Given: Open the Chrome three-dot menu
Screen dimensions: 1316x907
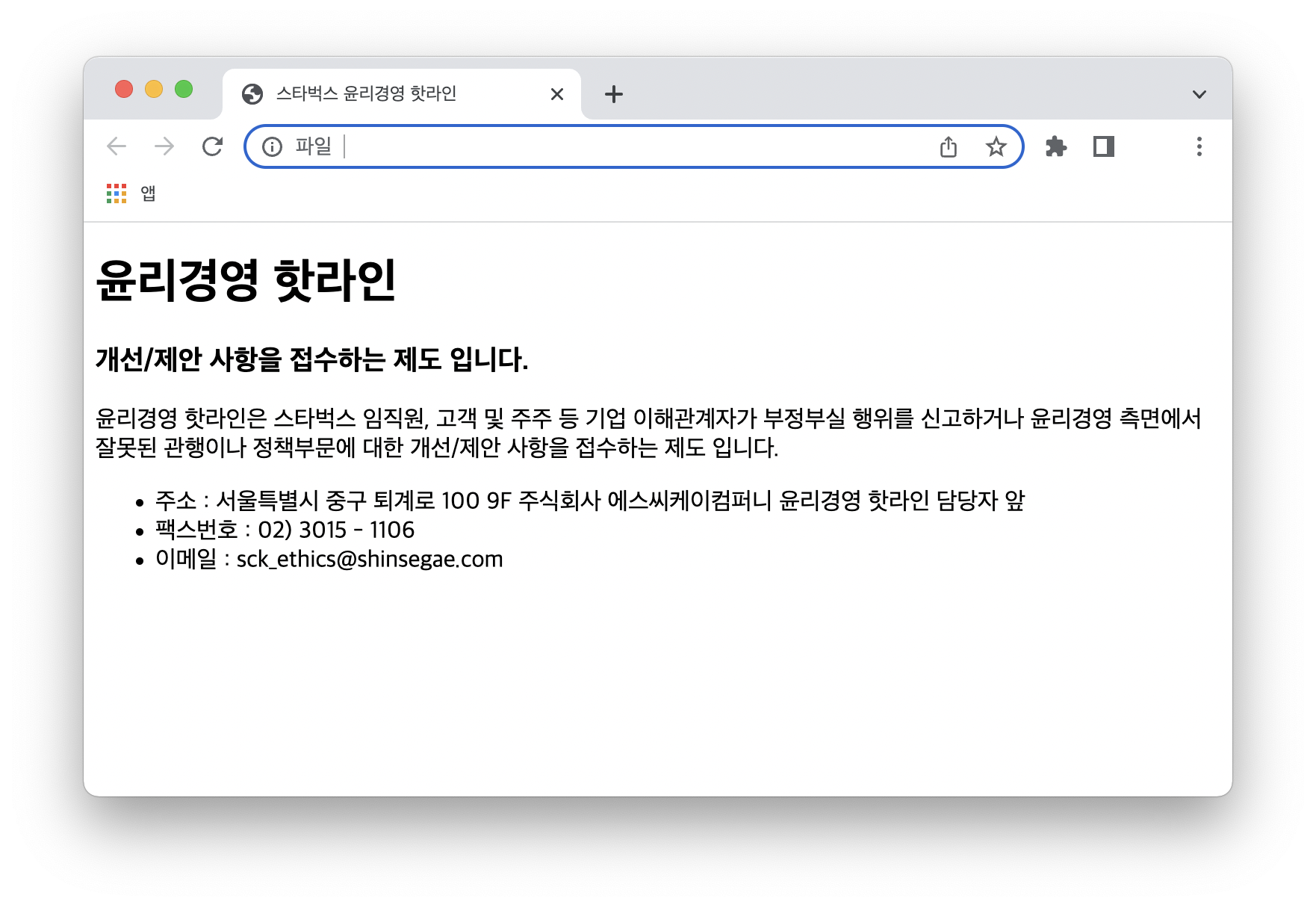Looking at the screenshot, I should click(x=1199, y=146).
